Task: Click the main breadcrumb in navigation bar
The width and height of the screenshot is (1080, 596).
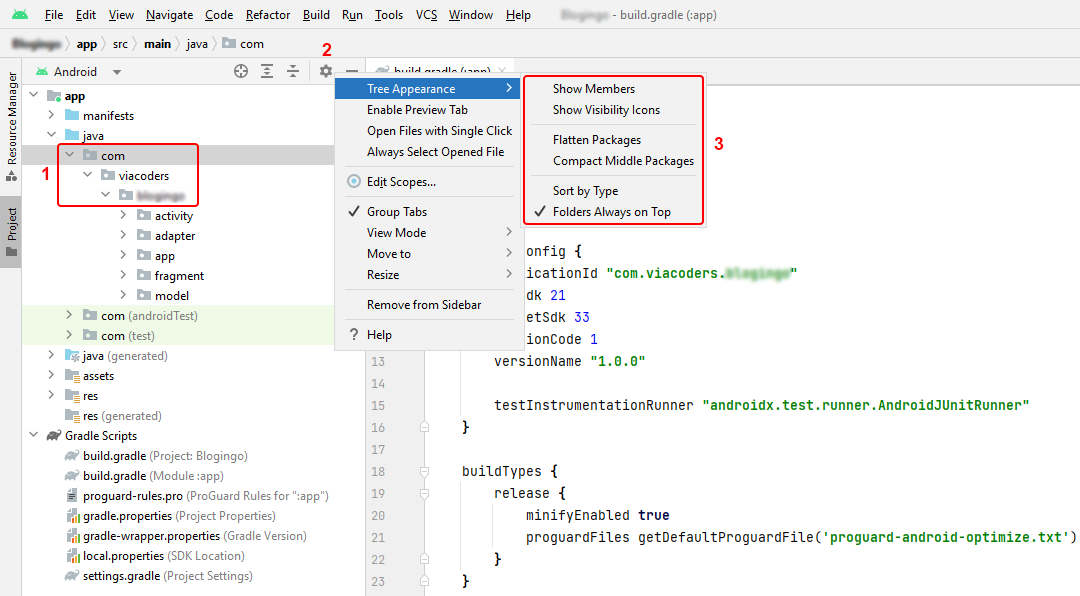Action: point(157,44)
